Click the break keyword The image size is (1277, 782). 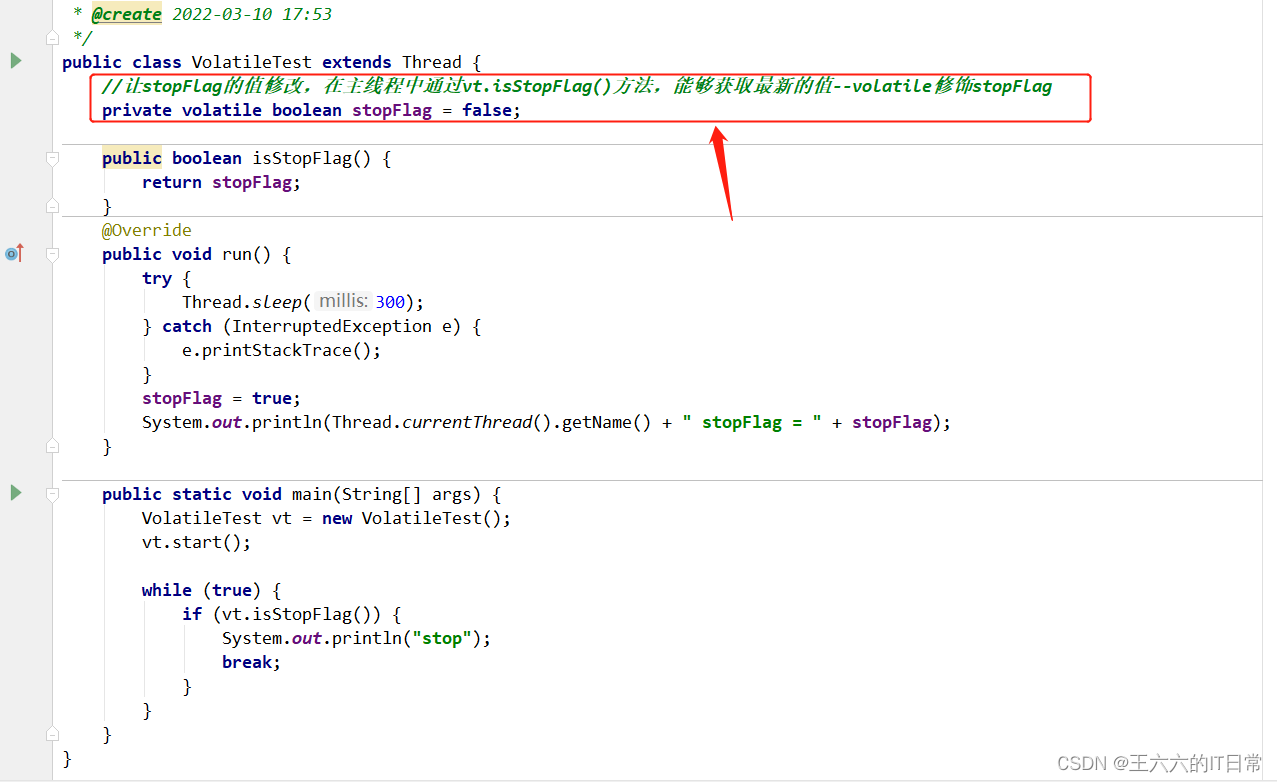click(x=247, y=662)
